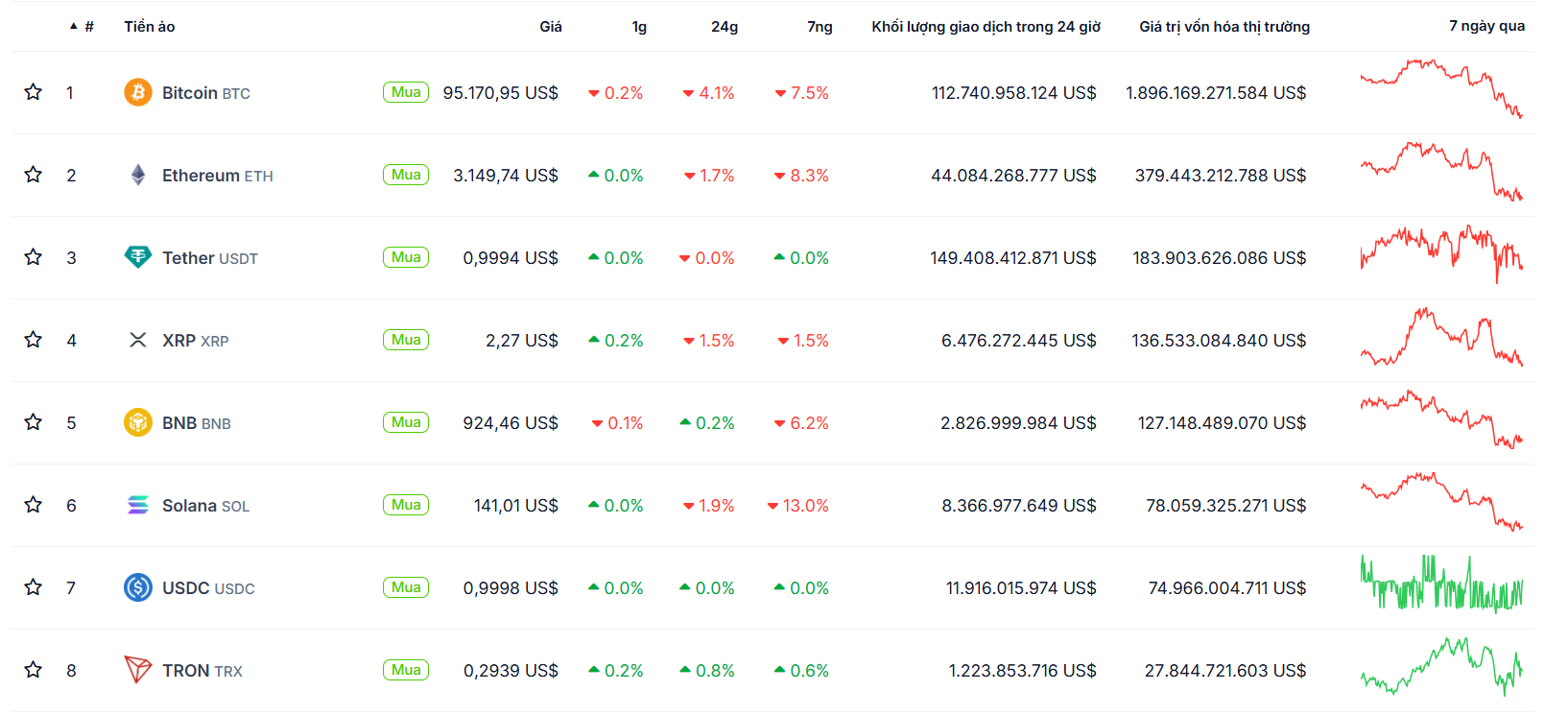Click the Solana striped logo
The image size is (1568, 715).
tap(138, 505)
